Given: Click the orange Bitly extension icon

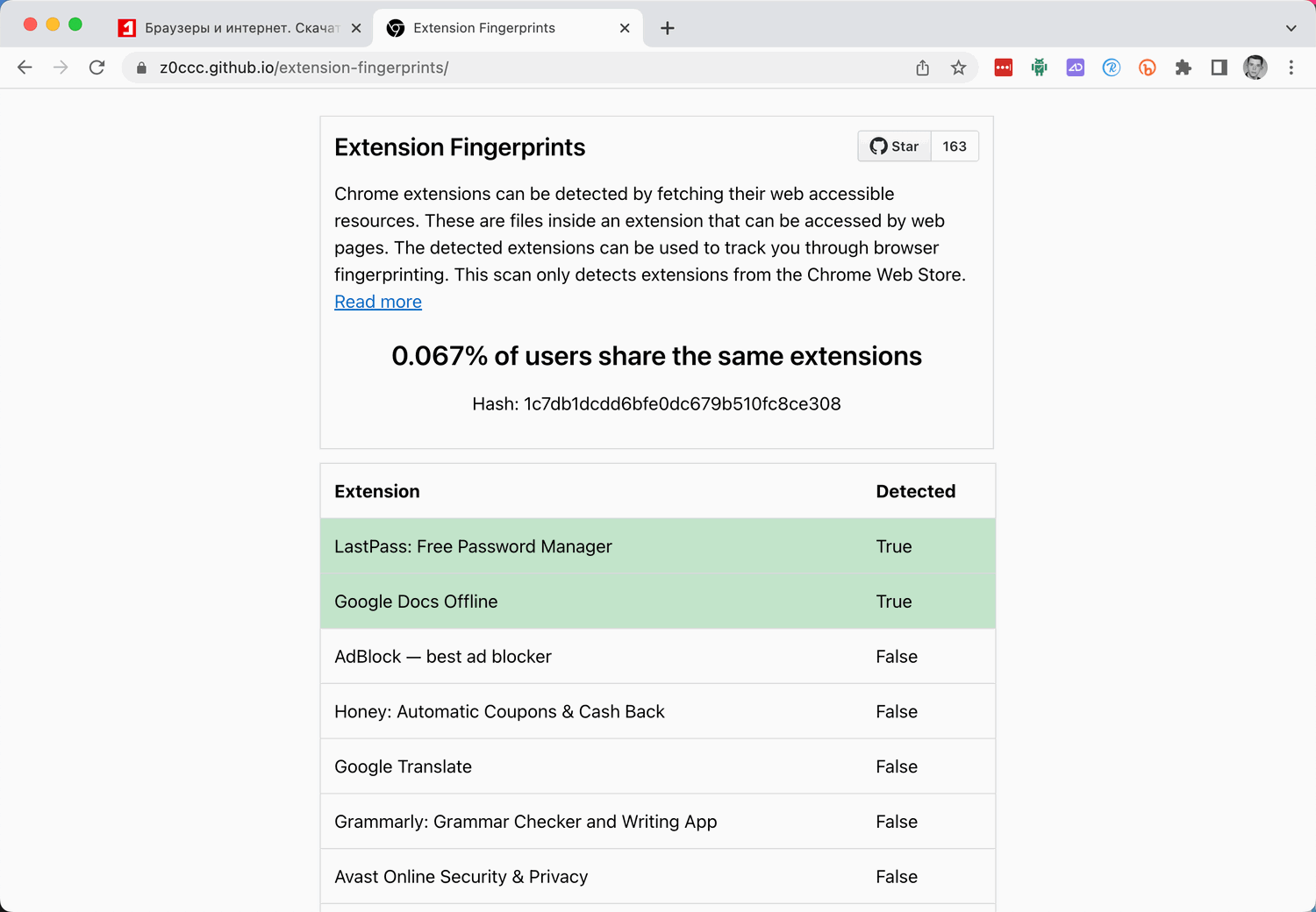Looking at the screenshot, I should (1148, 68).
